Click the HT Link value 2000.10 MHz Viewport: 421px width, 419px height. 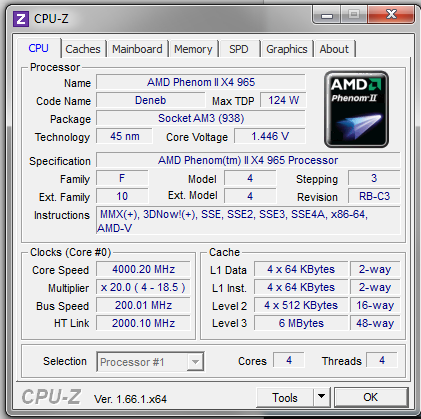pyautogui.click(x=143, y=323)
